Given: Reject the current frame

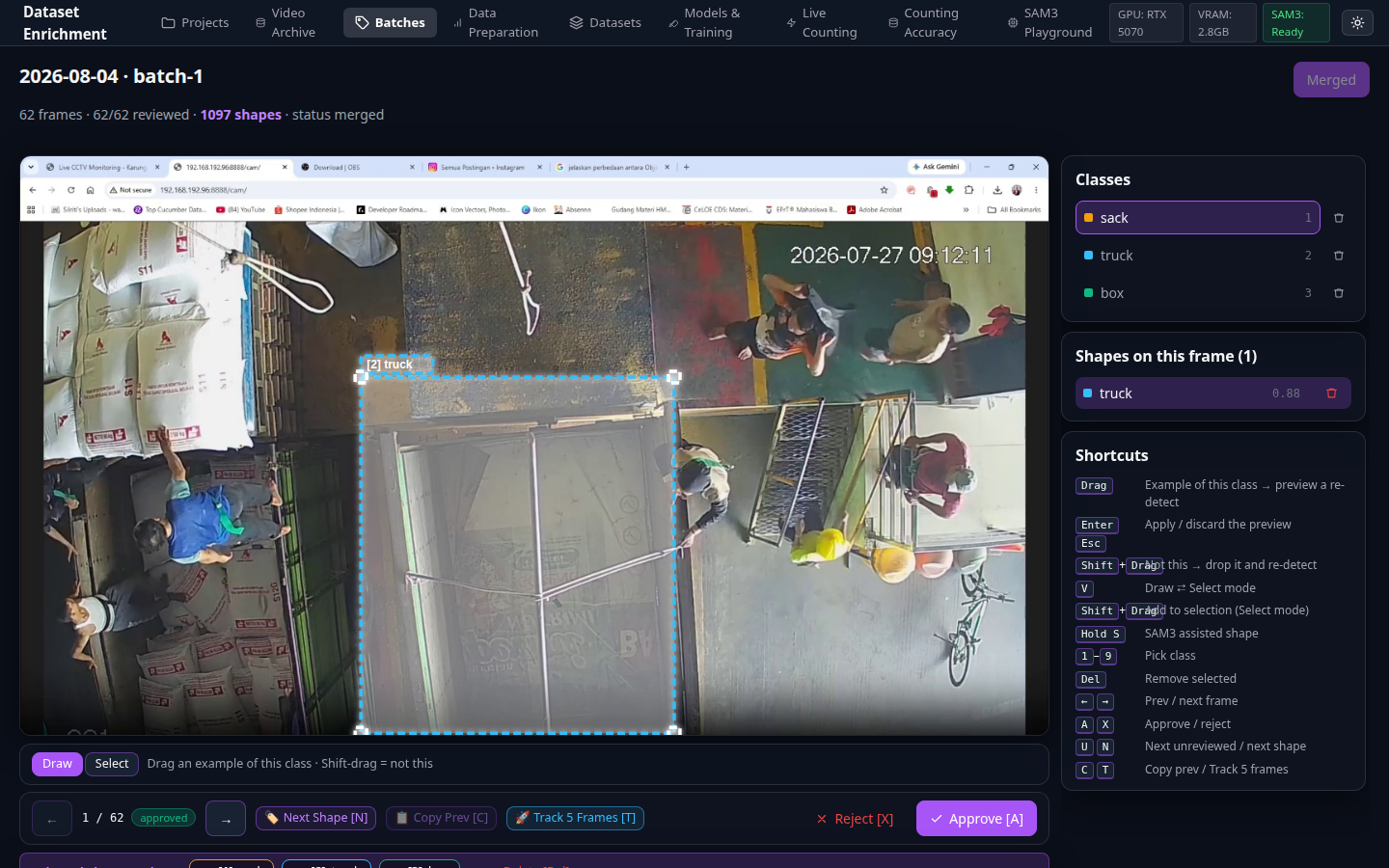Looking at the screenshot, I should point(855,819).
